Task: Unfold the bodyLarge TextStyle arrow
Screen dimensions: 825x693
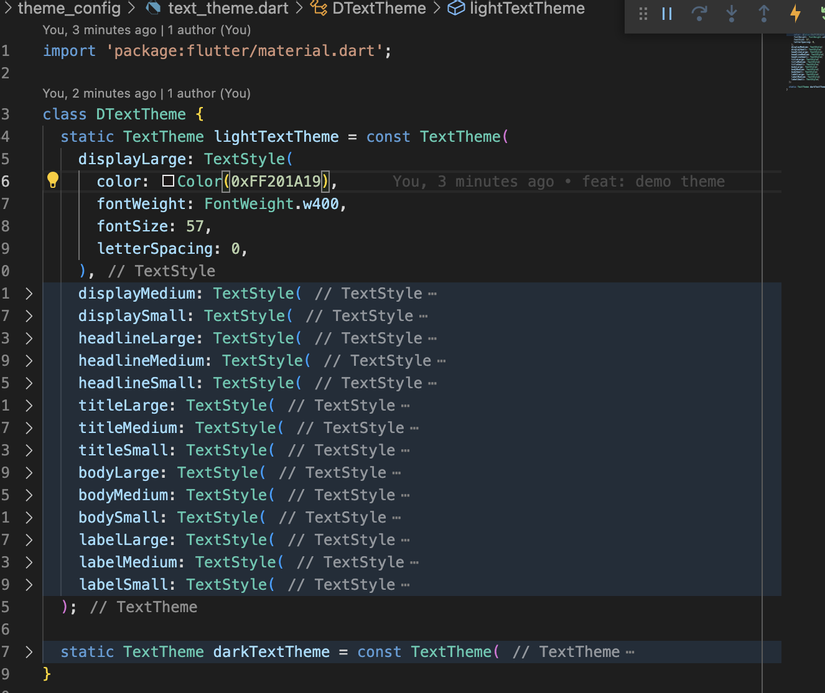Action: pyautogui.click(x=29, y=473)
